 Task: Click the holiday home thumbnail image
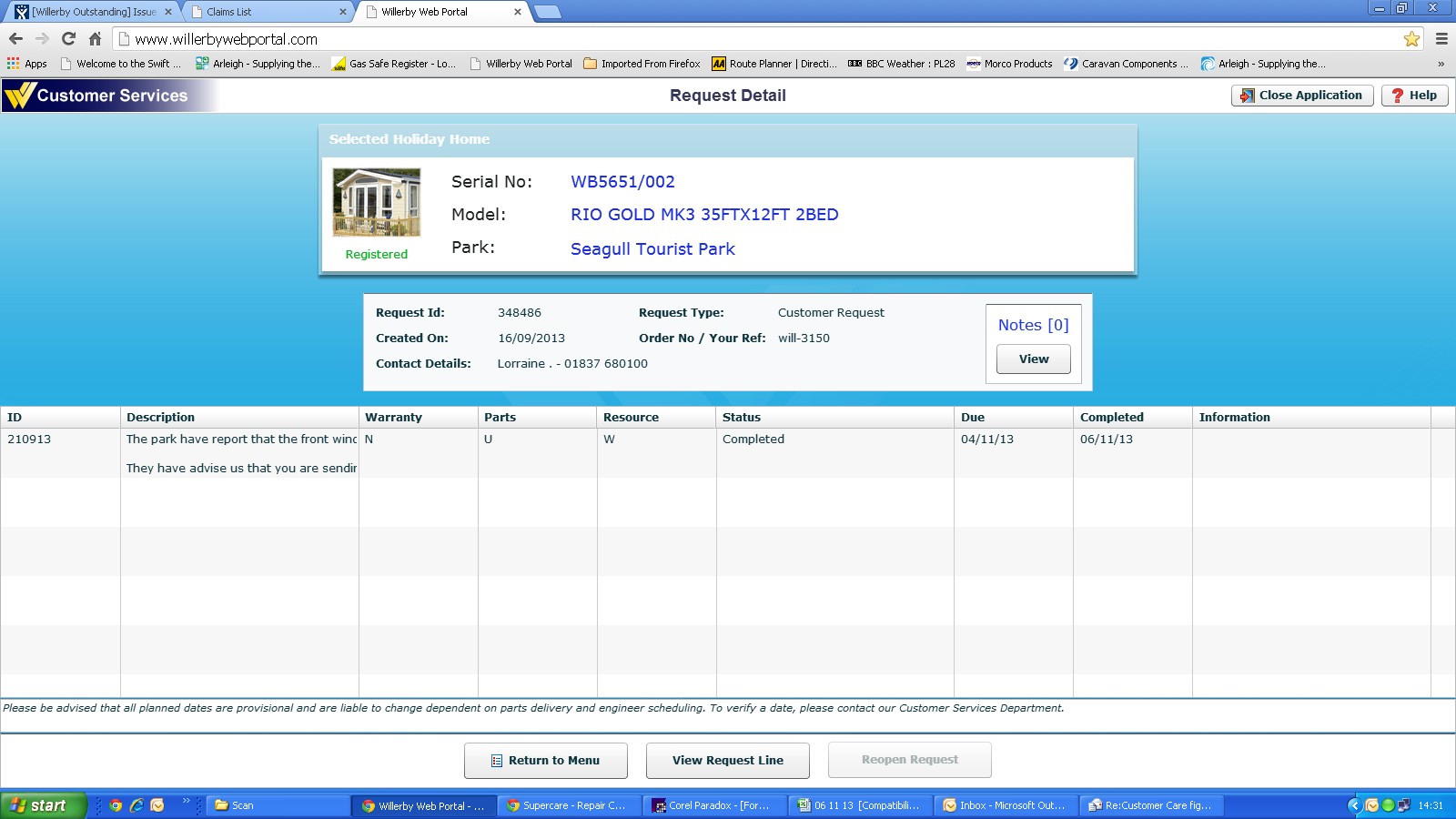[x=377, y=203]
